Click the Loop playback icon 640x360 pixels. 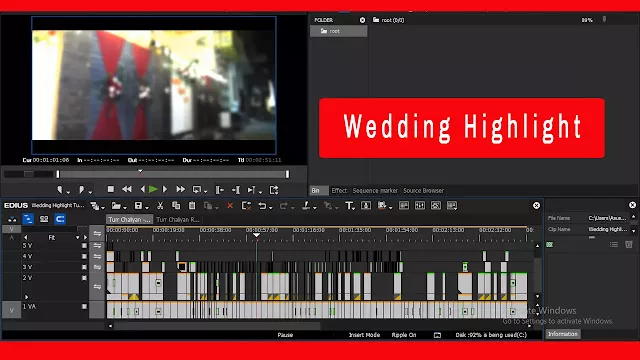click(x=197, y=190)
